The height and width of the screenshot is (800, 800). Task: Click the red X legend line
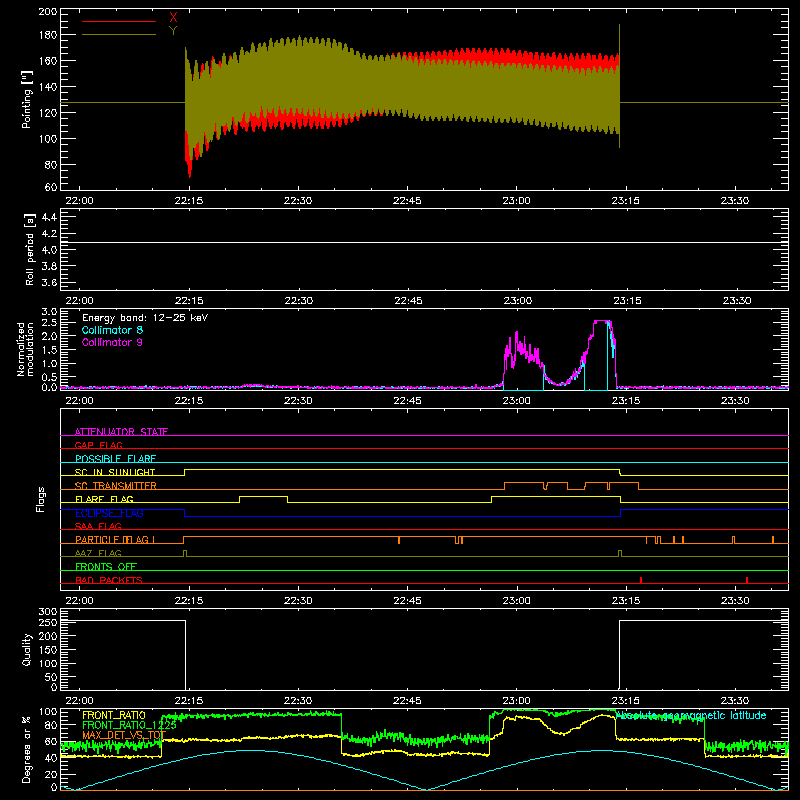pyautogui.click(x=118, y=21)
